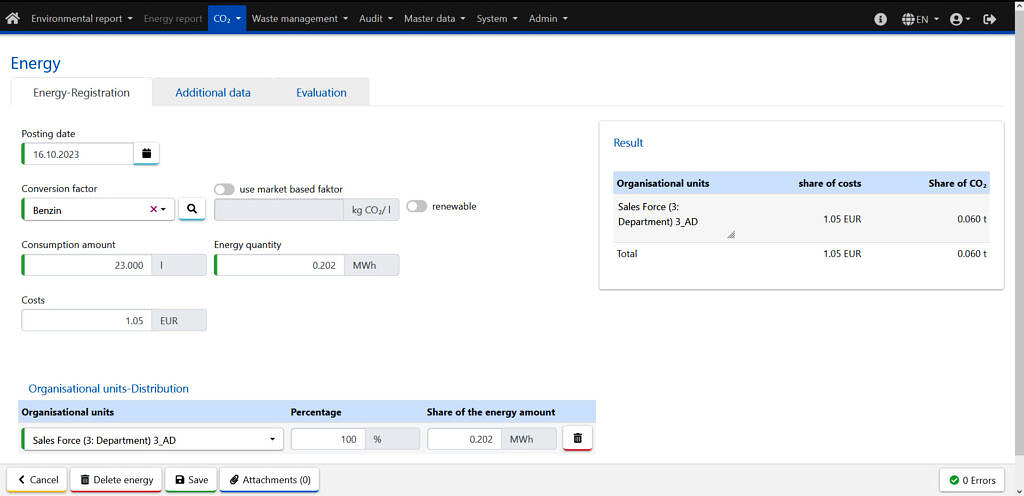Toggle the renewable switch
This screenshot has height=496, width=1024.
click(416, 206)
